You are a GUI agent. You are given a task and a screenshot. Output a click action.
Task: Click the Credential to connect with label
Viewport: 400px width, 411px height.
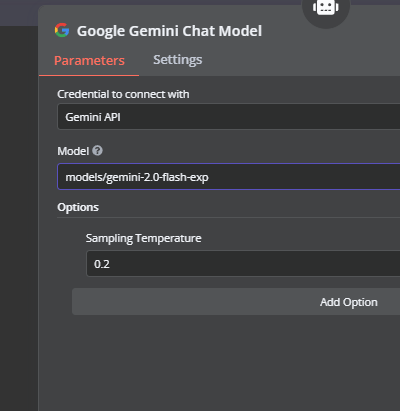point(123,94)
